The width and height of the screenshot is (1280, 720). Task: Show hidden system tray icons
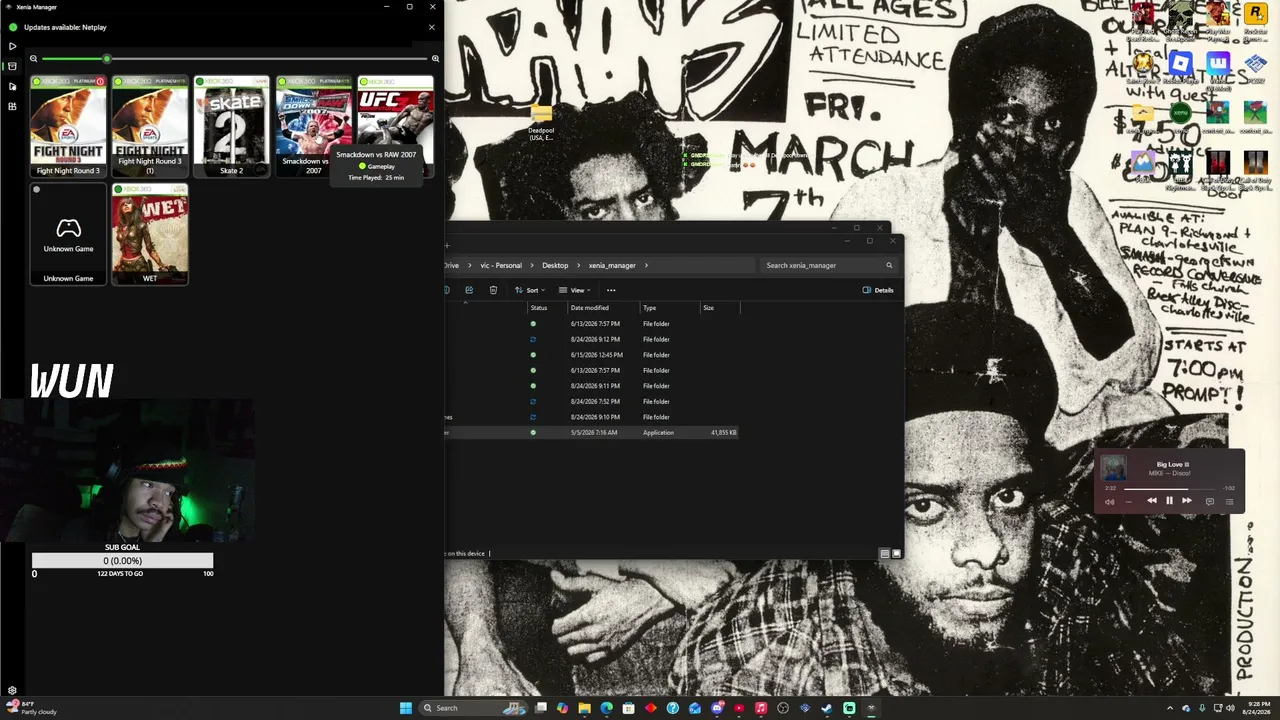pos(1171,708)
